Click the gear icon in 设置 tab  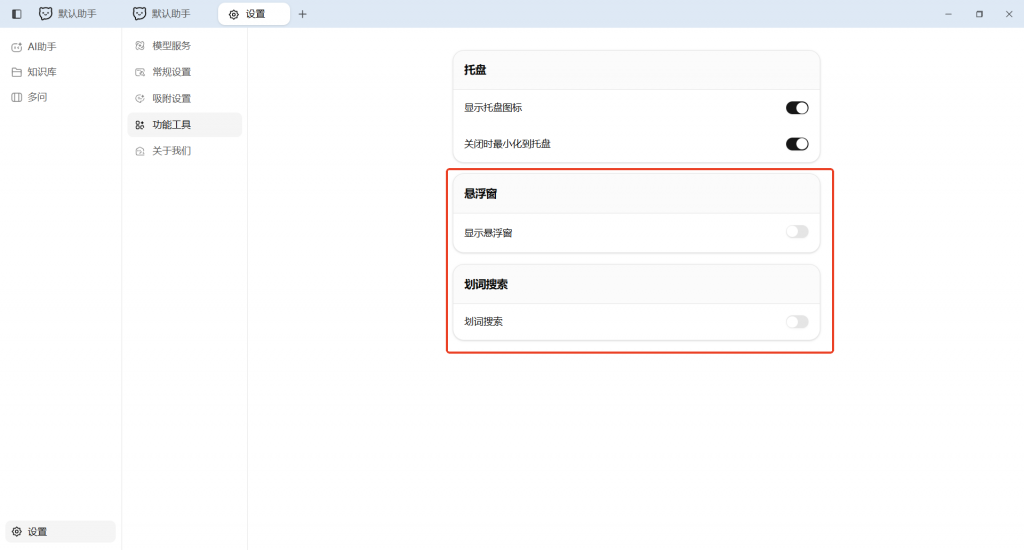tap(234, 14)
